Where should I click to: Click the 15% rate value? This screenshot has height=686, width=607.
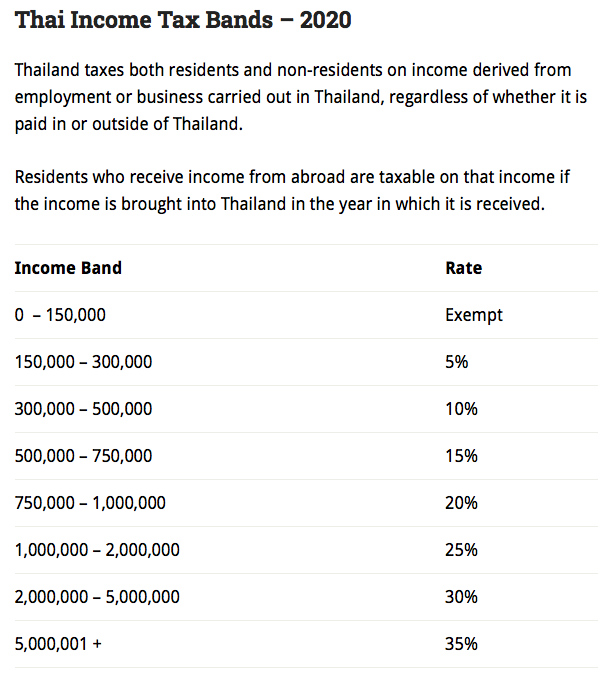point(461,456)
